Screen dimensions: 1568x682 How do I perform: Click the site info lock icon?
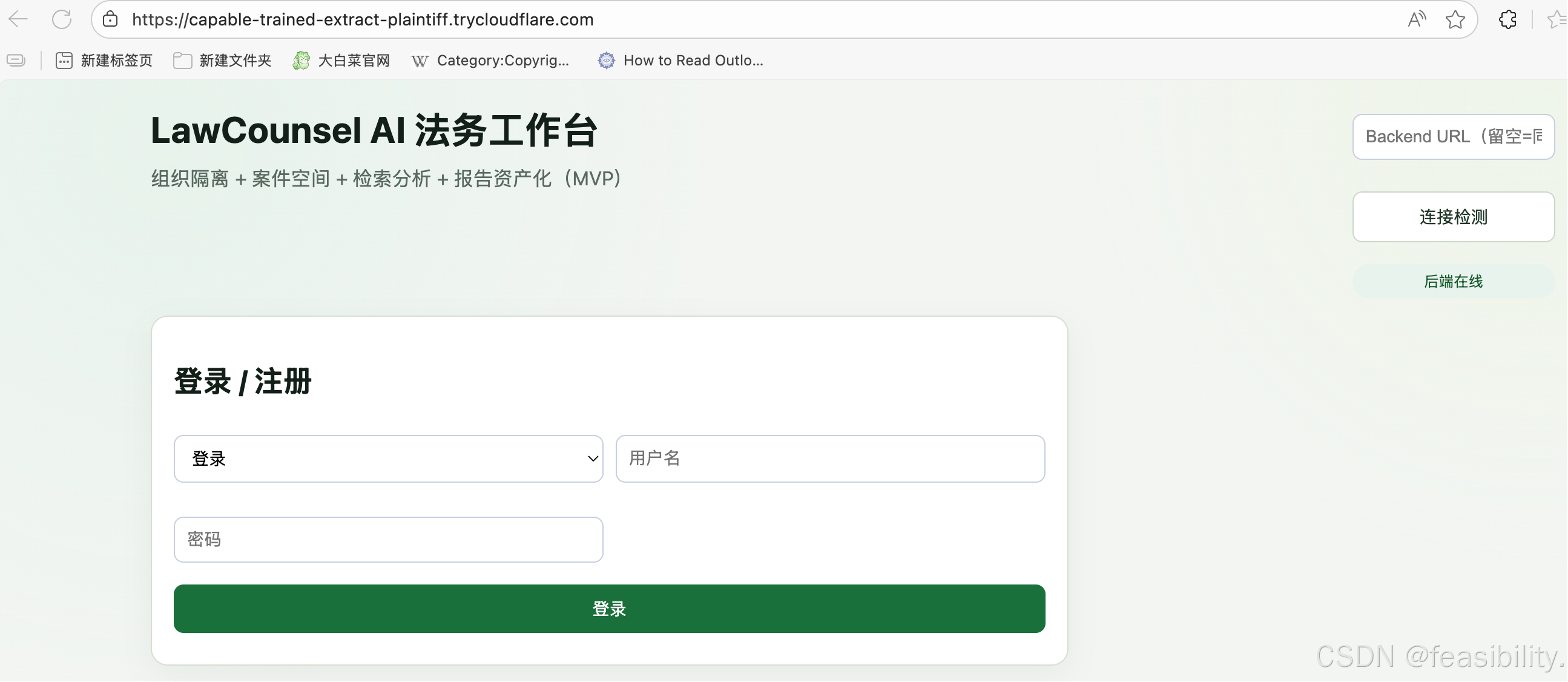110,19
